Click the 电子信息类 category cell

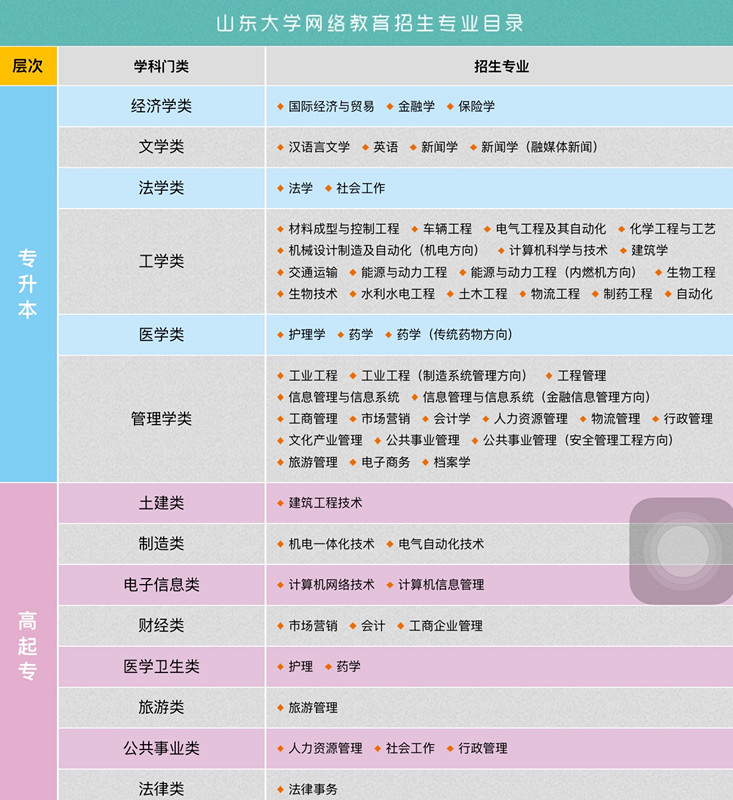pyautogui.click(x=161, y=585)
